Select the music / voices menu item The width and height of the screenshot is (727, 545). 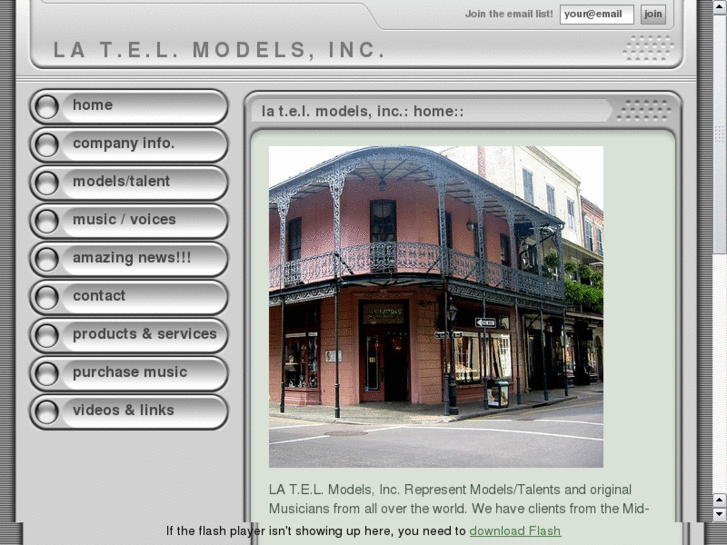(x=129, y=221)
